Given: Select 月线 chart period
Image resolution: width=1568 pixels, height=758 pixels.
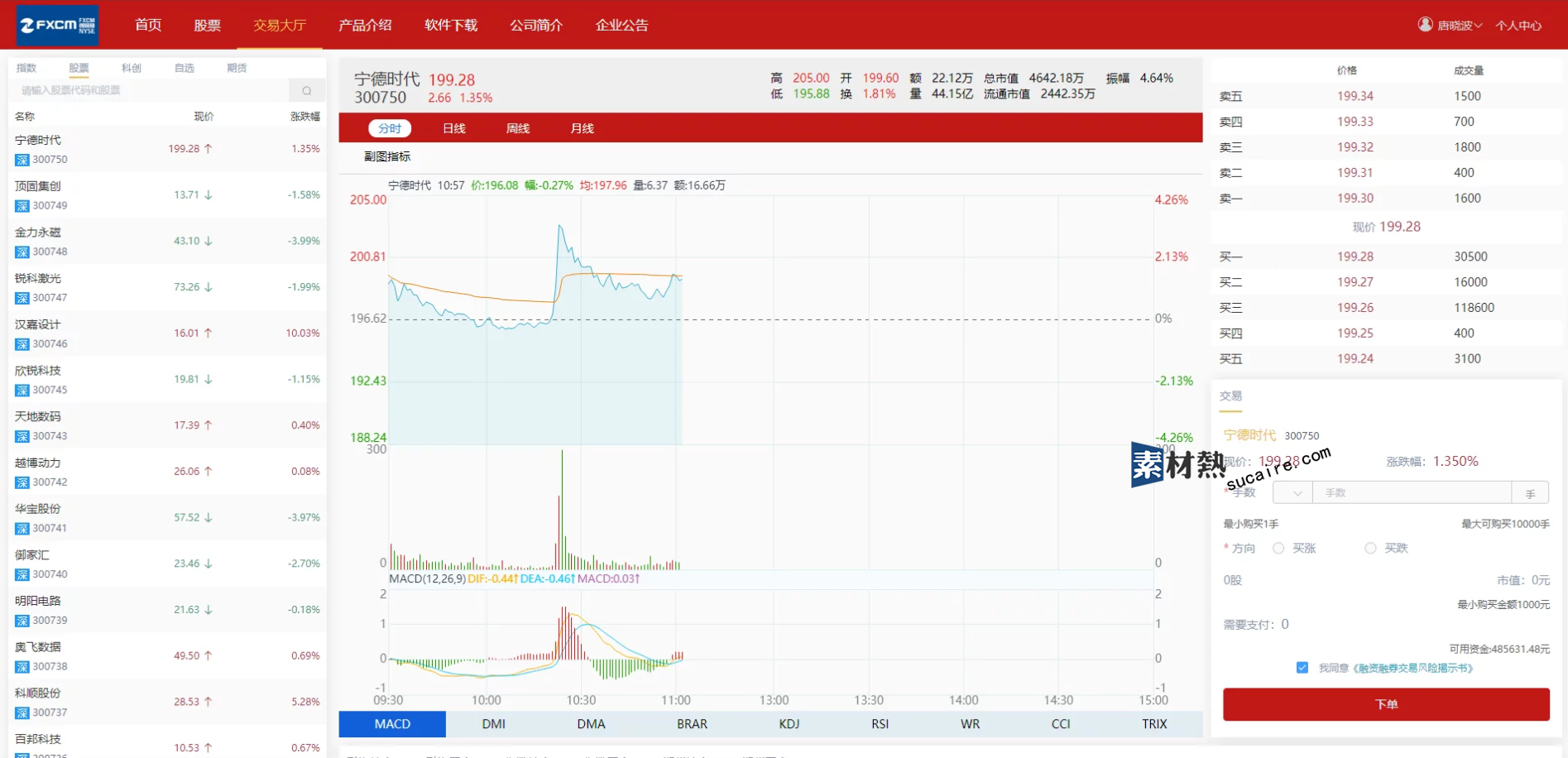Looking at the screenshot, I should coord(583,128).
